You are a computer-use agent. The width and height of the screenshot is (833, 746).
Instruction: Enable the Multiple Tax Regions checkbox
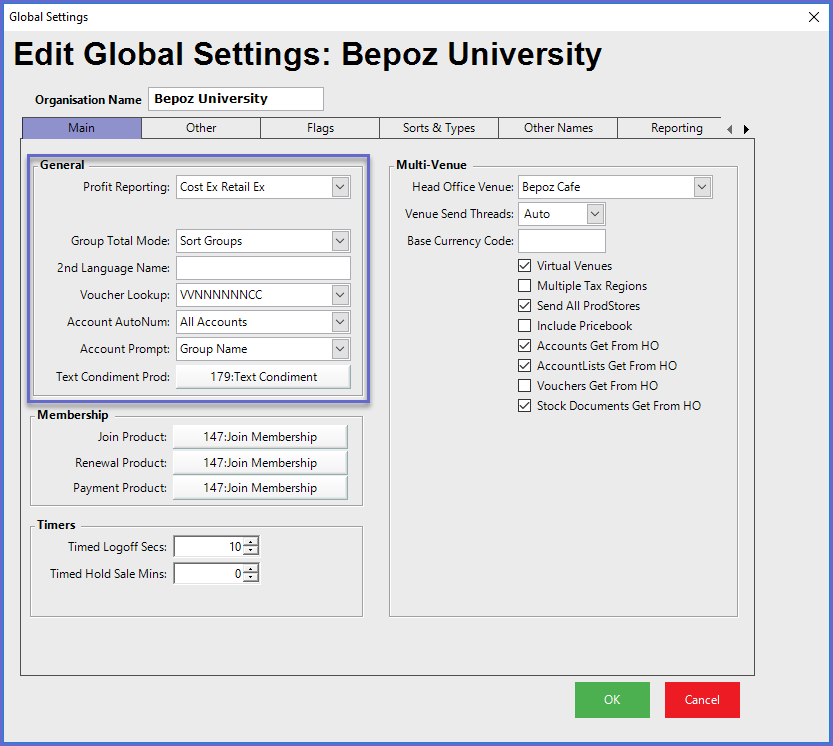pyautogui.click(x=525, y=286)
